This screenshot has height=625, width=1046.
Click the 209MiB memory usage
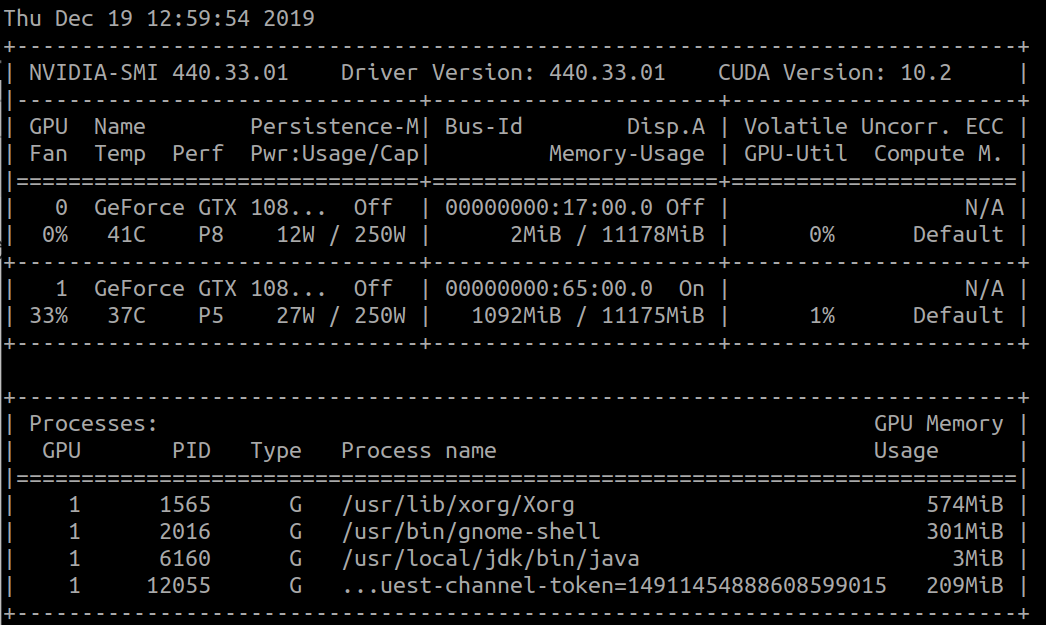coord(965,585)
